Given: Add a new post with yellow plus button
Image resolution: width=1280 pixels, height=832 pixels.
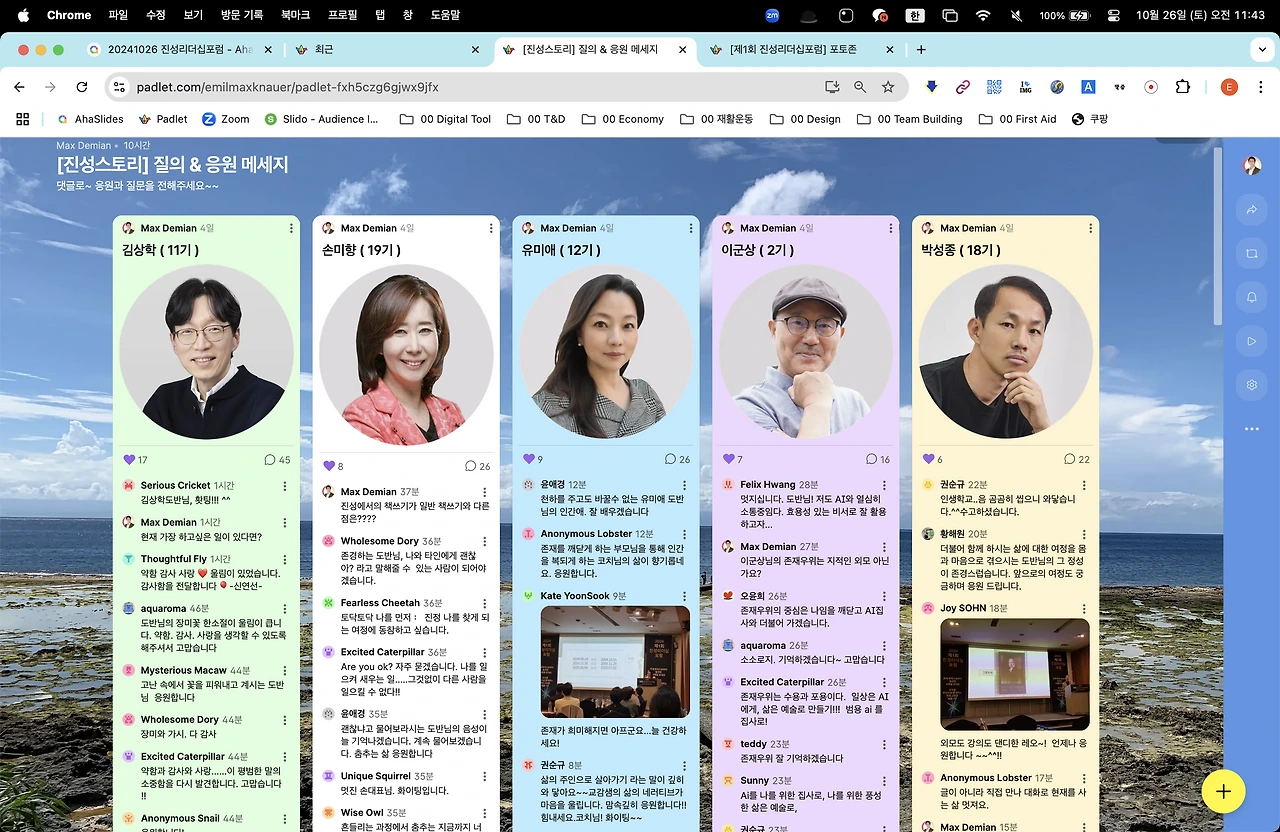Looking at the screenshot, I should [x=1223, y=791].
